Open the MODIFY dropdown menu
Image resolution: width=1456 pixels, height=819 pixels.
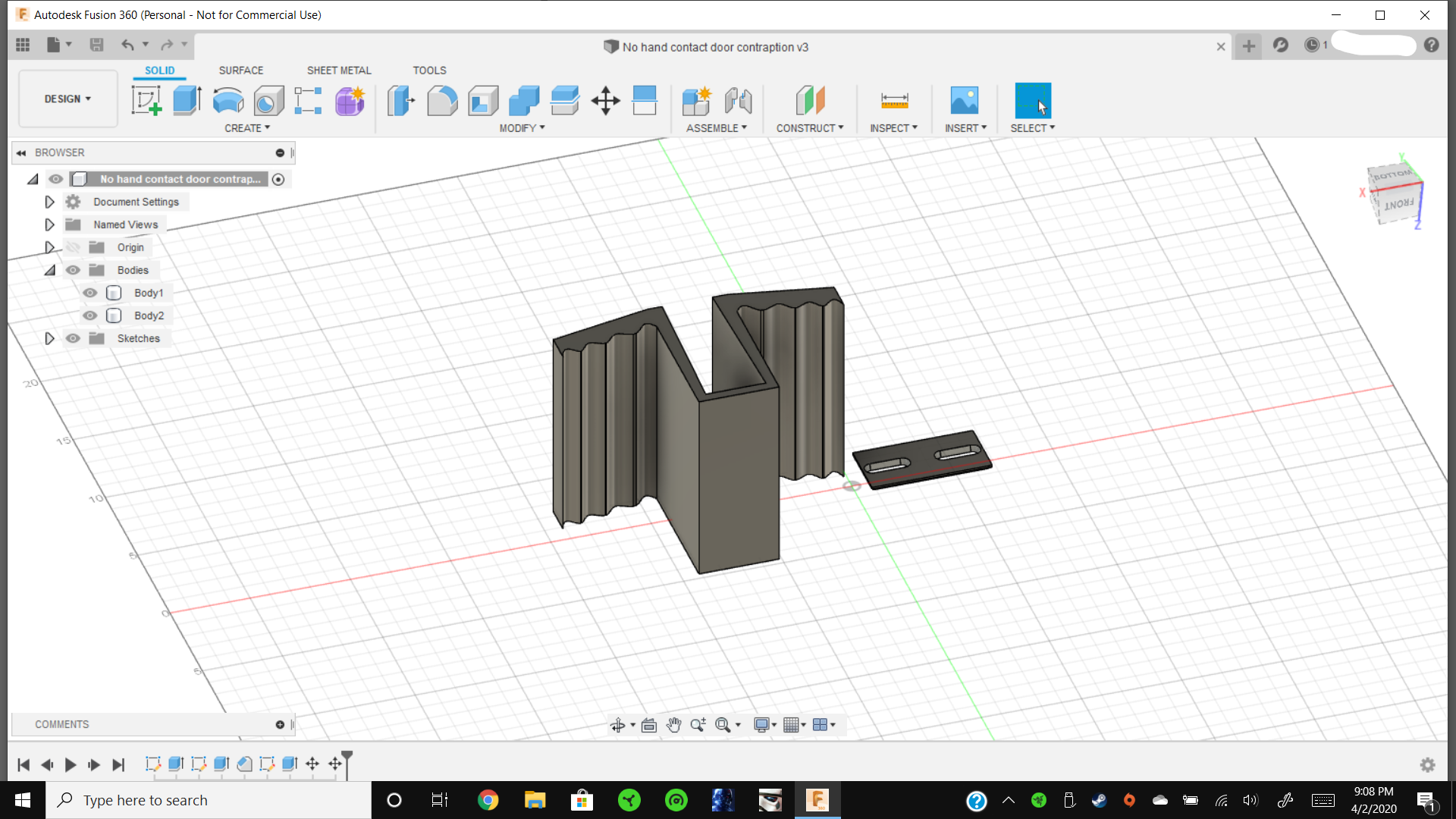[x=522, y=128]
